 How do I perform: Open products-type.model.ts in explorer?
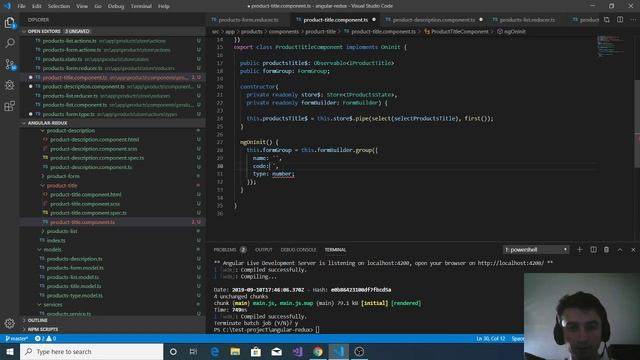pyautogui.click(x=75, y=296)
